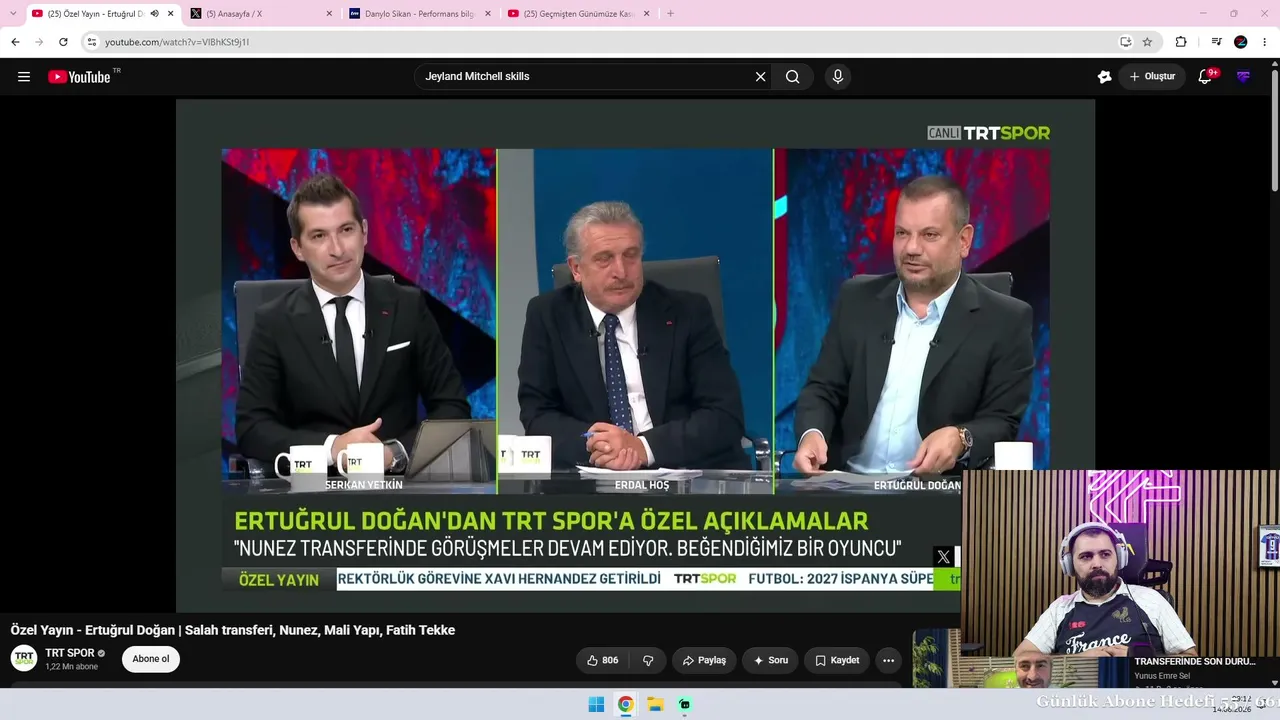
Task: Subscribe with the Abone ol button
Action: point(151,659)
